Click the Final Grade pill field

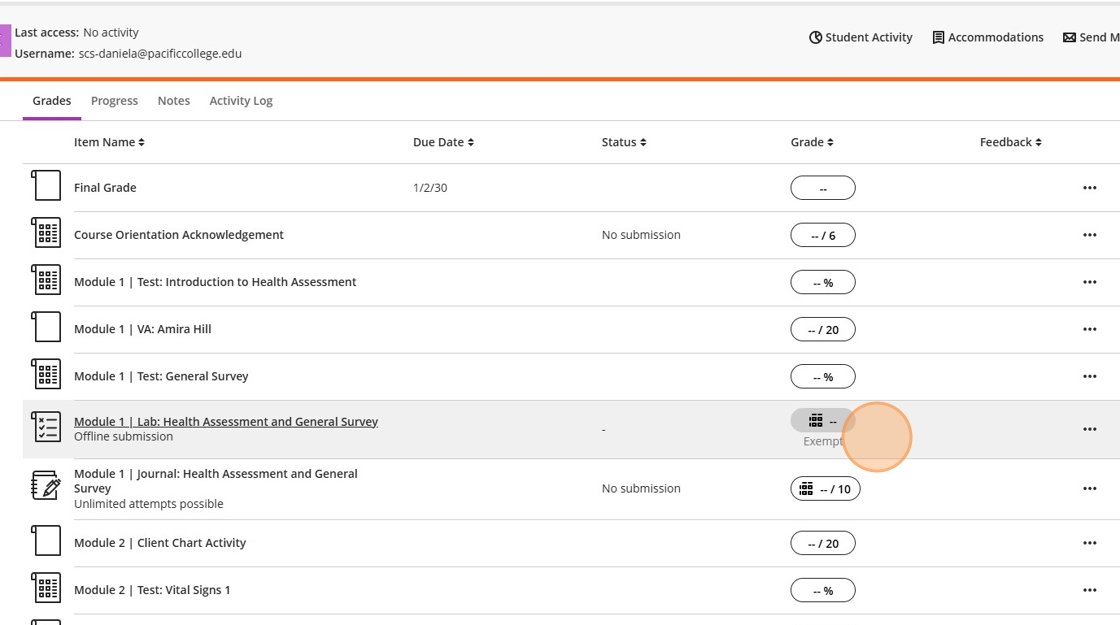(823, 188)
